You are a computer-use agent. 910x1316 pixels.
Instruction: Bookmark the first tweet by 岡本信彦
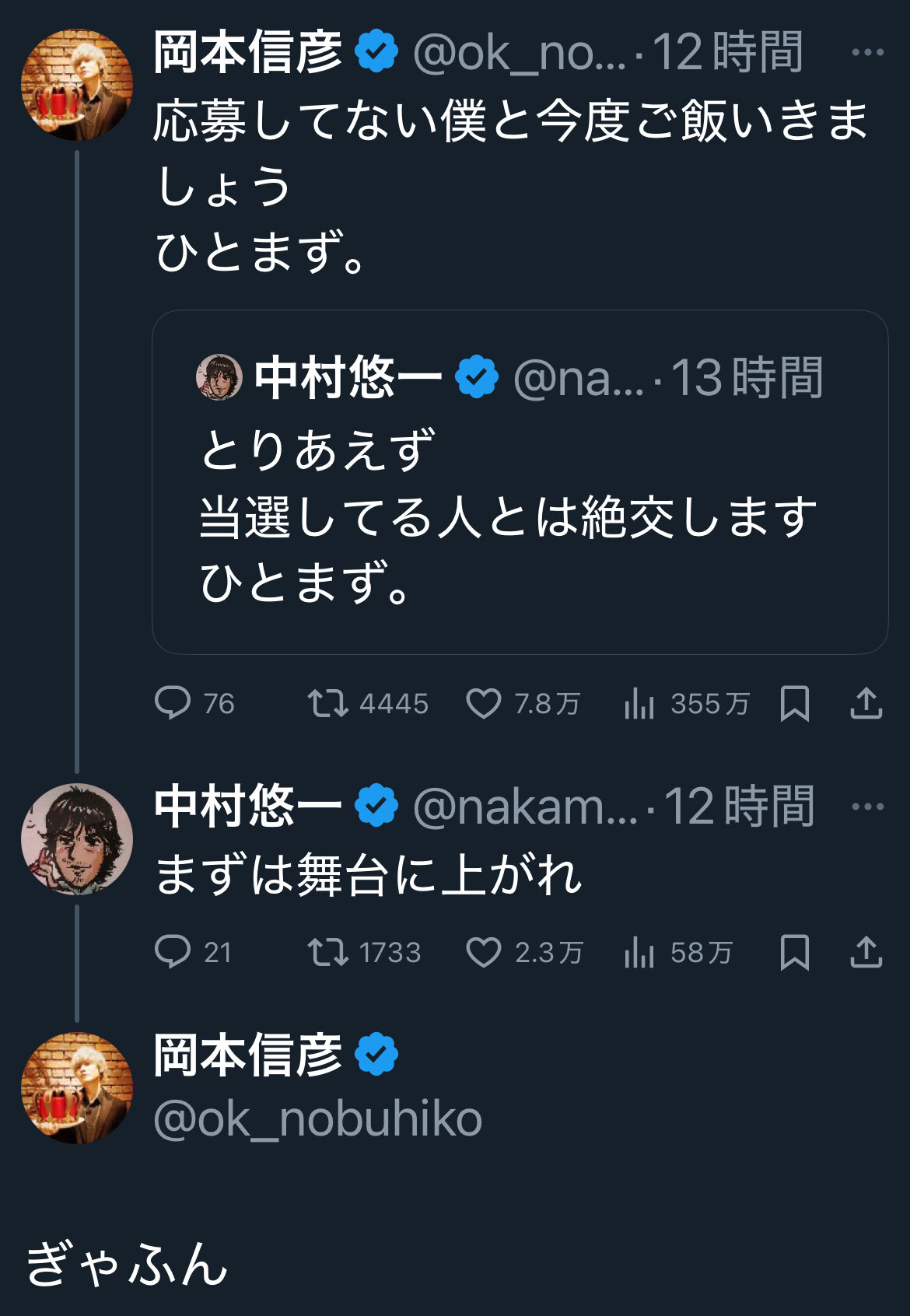click(x=794, y=703)
